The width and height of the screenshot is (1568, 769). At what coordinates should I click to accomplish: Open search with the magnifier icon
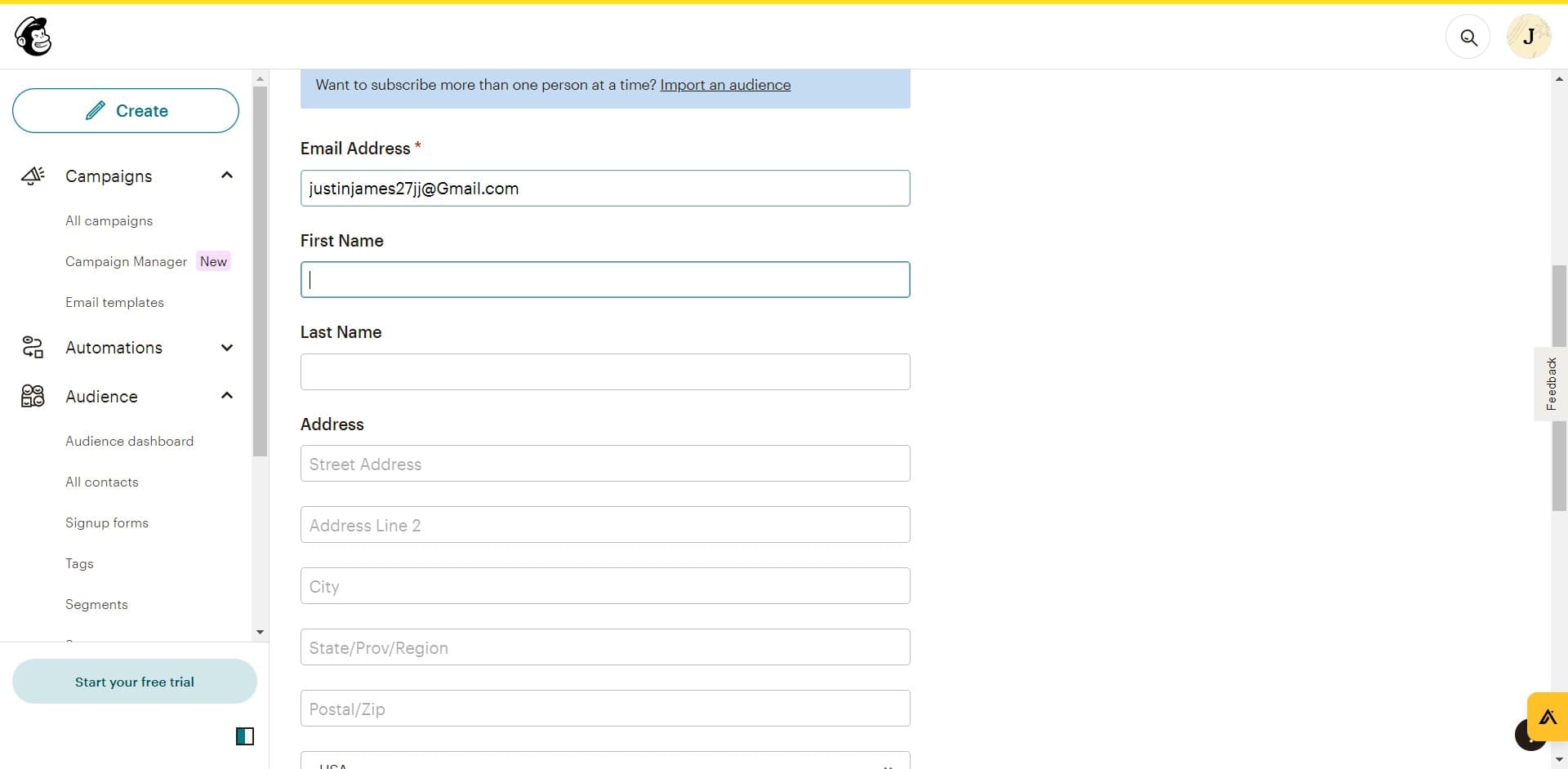pyautogui.click(x=1468, y=37)
